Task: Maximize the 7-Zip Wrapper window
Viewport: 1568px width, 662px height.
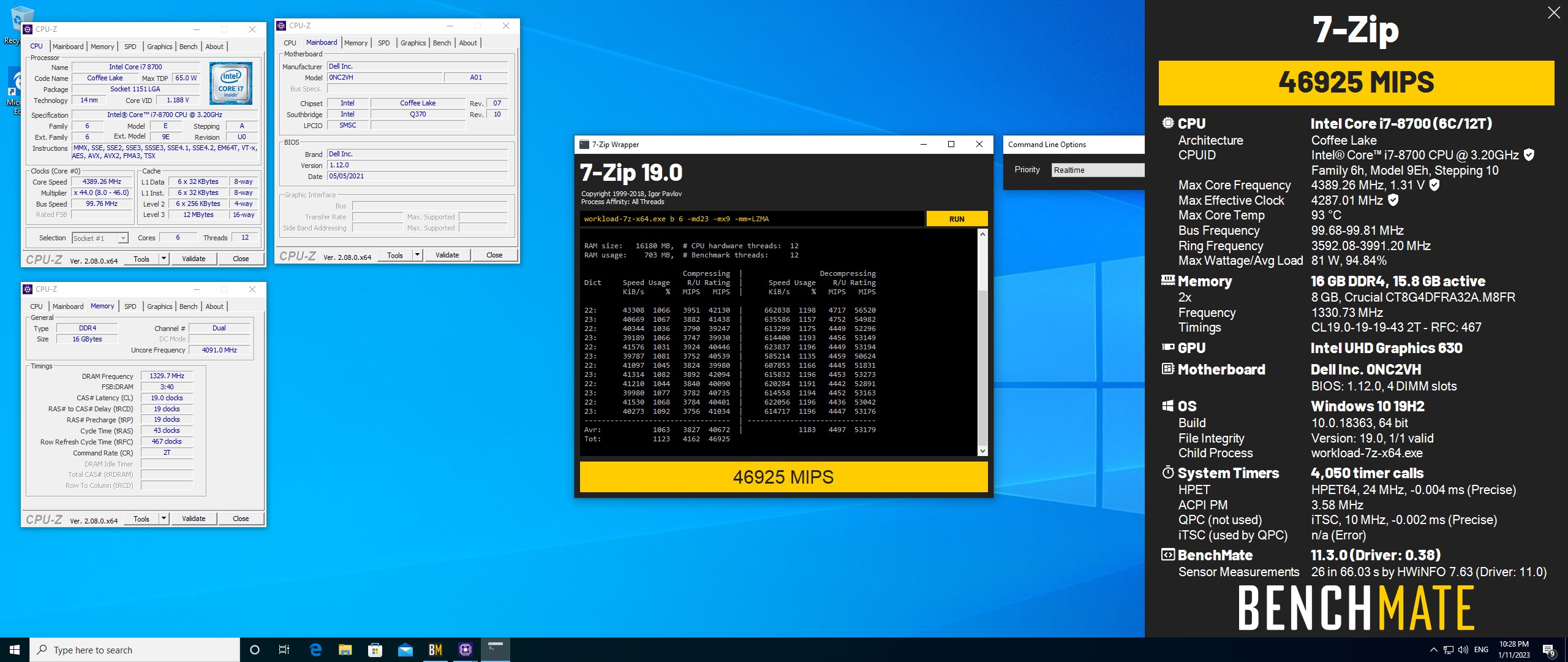Action: coord(951,145)
